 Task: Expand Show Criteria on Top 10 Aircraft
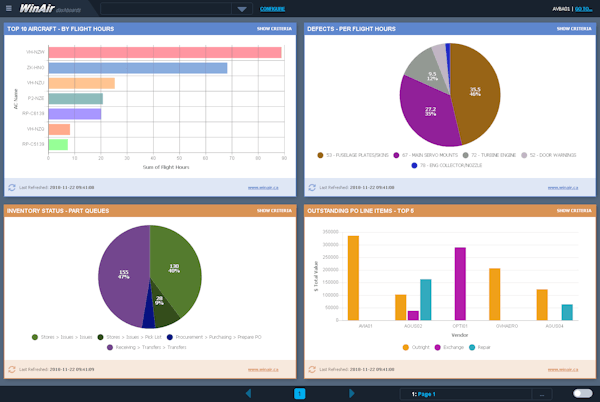click(x=274, y=29)
